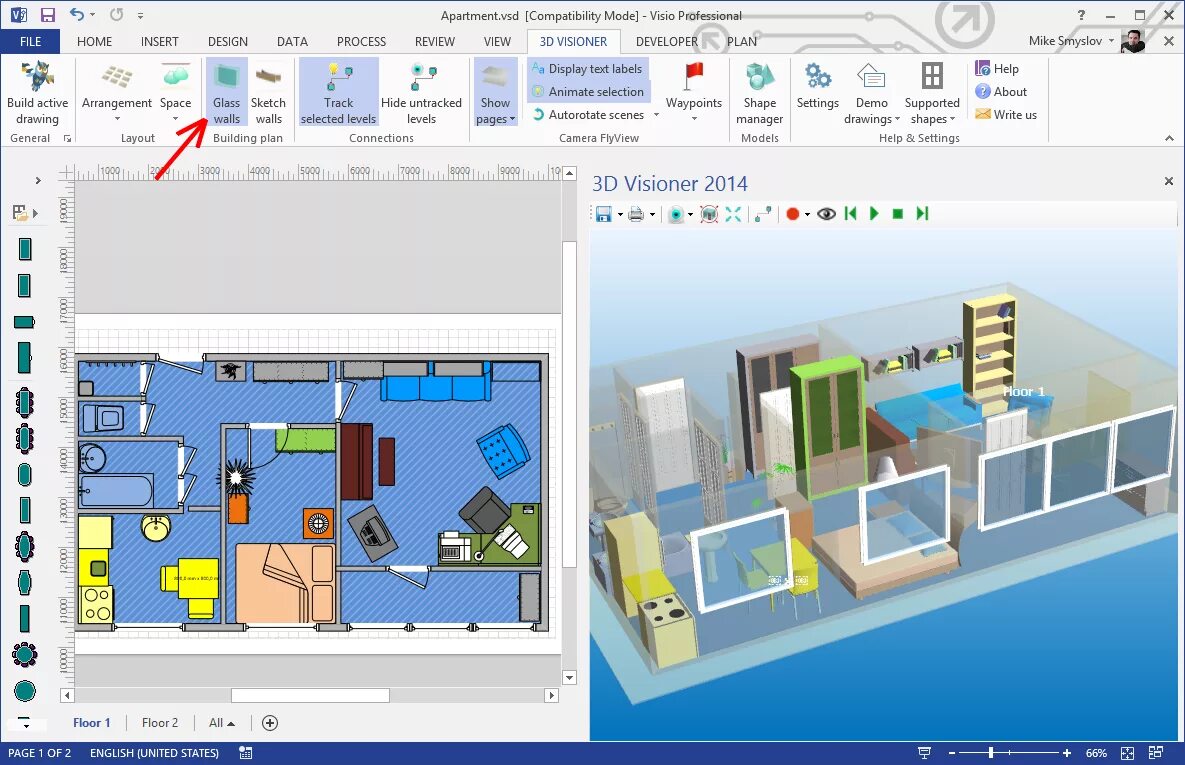1185x765 pixels.
Task: Click the zoom slider handle
Action: pyautogui.click(x=991, y=753)
